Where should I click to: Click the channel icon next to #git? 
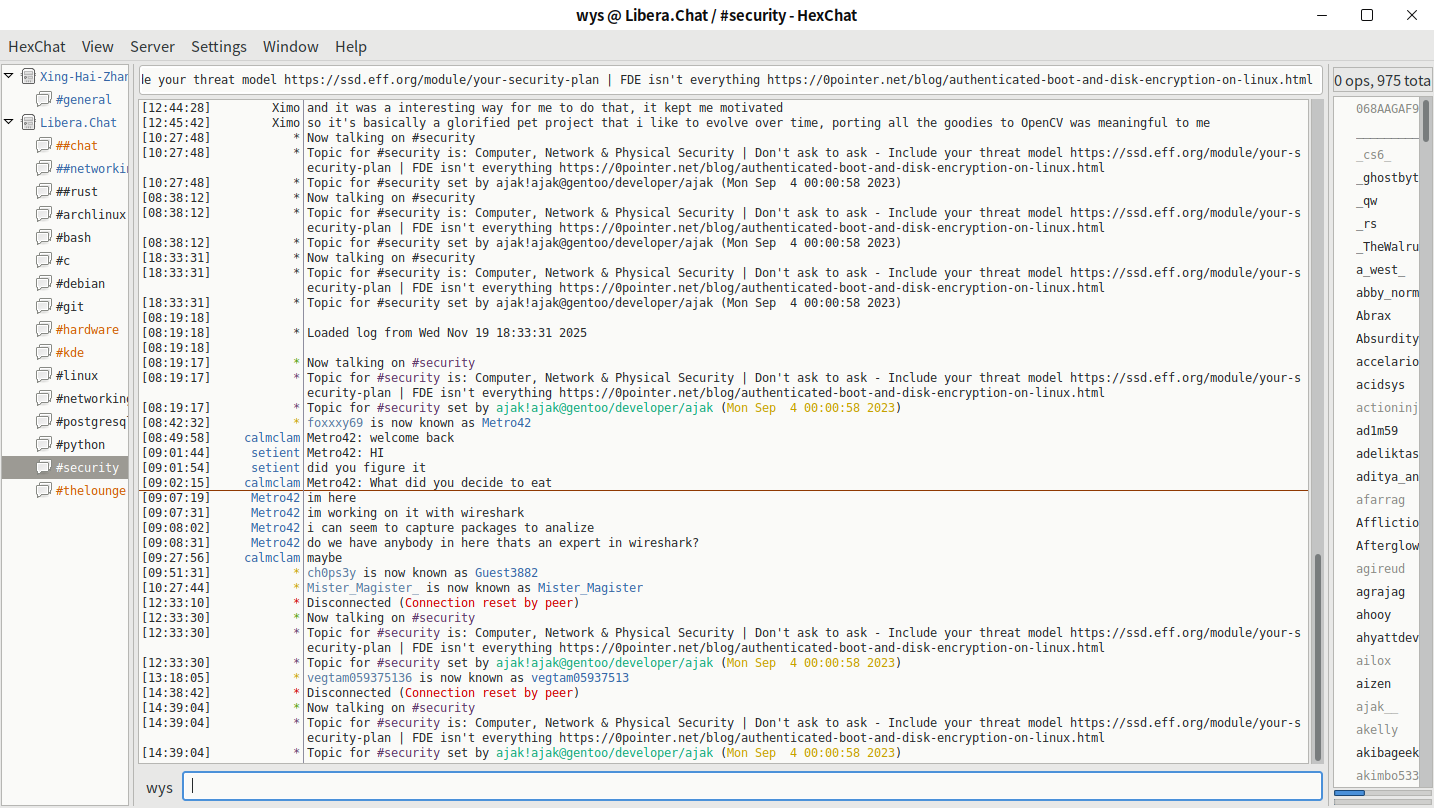[44, 307]
